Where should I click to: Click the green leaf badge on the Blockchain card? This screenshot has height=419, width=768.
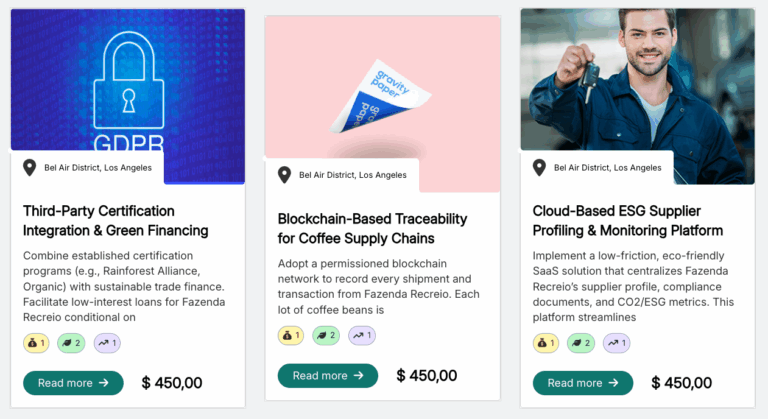click(325, 335)
